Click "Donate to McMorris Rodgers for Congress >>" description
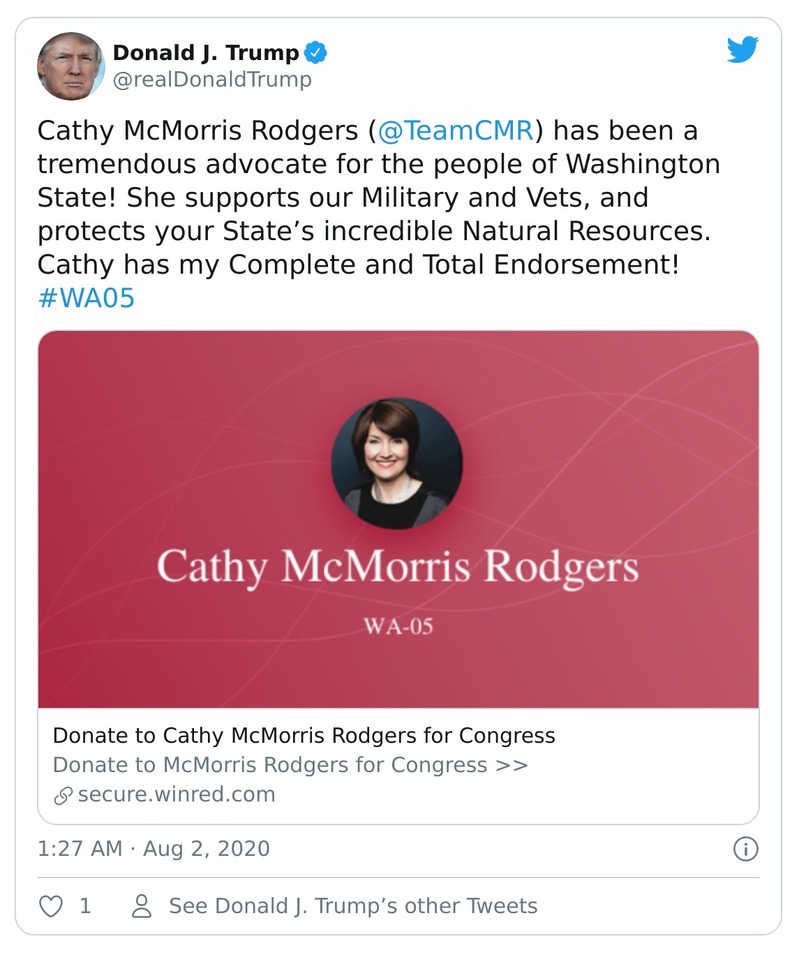This screenshot has height=955, width=799. 290,765
